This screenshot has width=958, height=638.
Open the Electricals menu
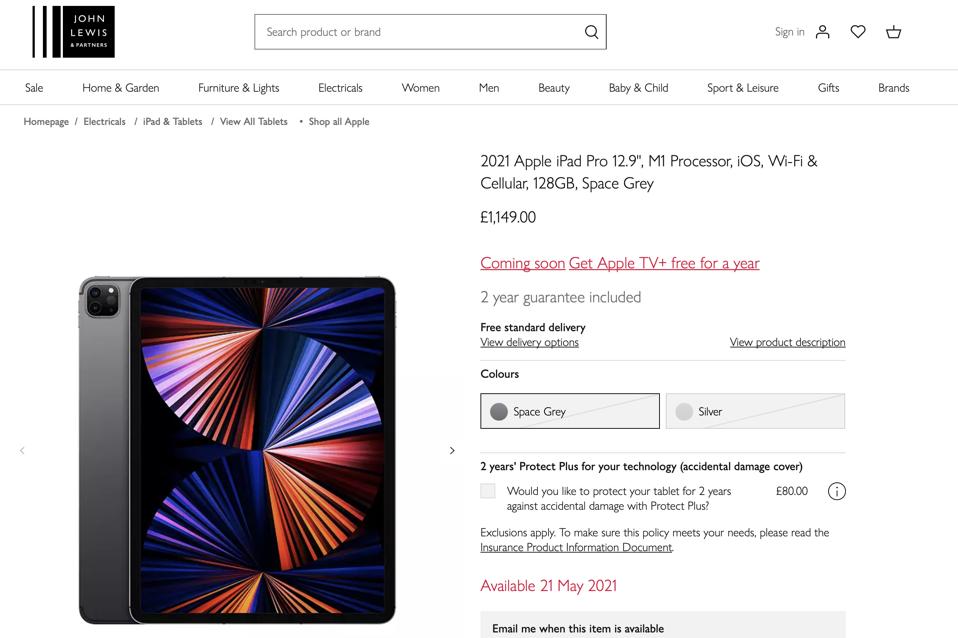(x=340, y=88)
